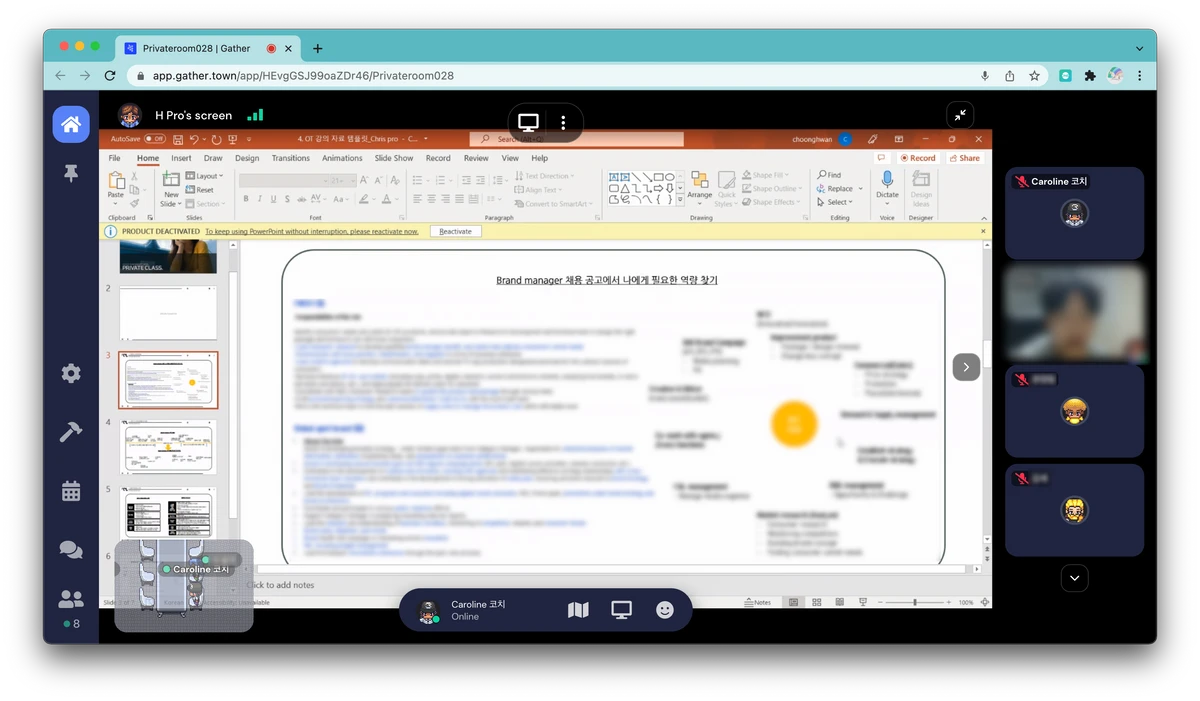Open the emoji reactions button
Screen dimensions: 1200x701
(x=665, y=610)
